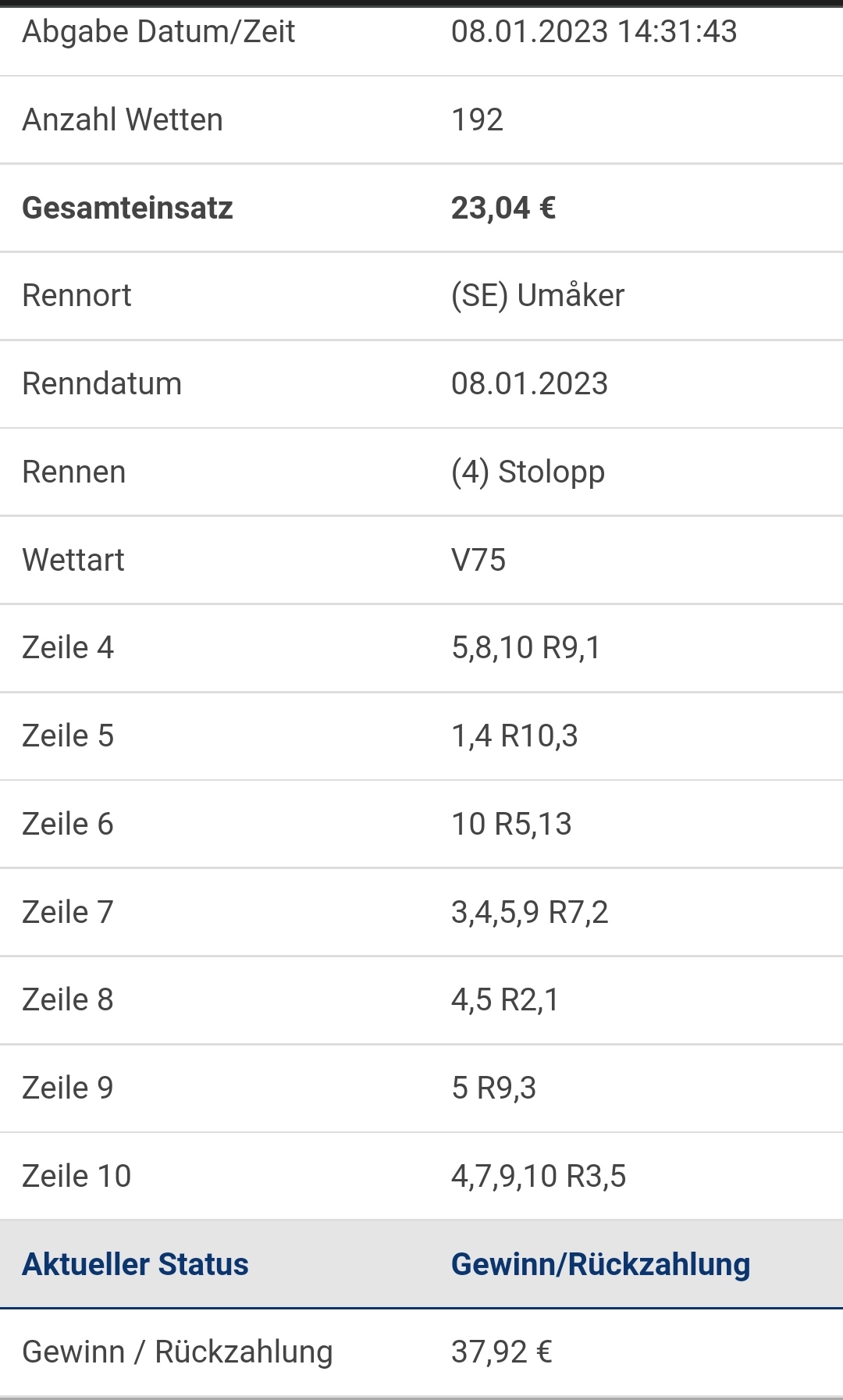This screenshot has height=1400, width=843.
Task: Click the Zeile 10 row label
Action: 76,1177
